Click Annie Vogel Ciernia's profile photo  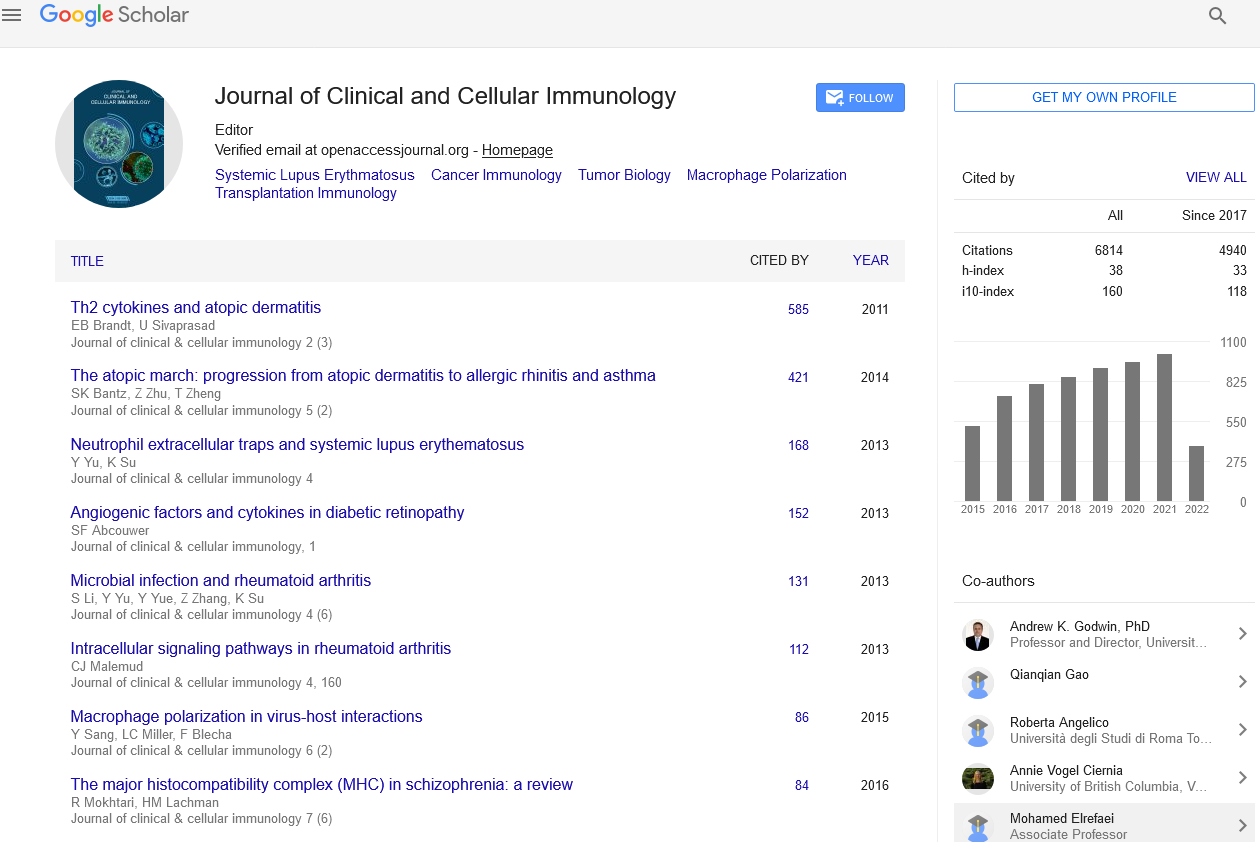977,779
